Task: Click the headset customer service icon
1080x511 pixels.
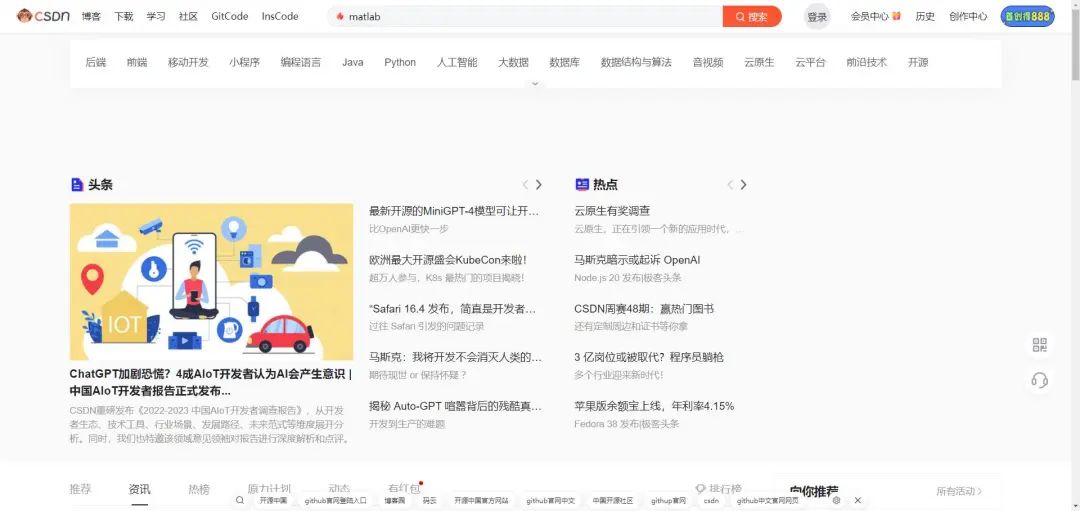Action: (1040, 379)
